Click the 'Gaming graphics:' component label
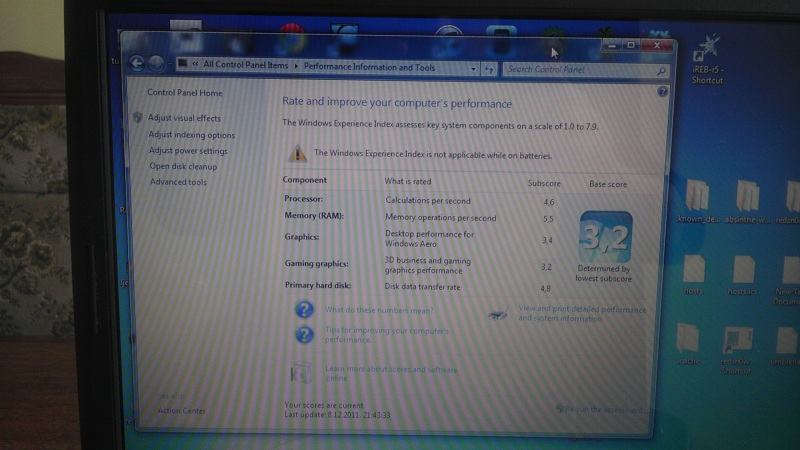The height and width of the screenshot is (450, 800). (316, 264)
